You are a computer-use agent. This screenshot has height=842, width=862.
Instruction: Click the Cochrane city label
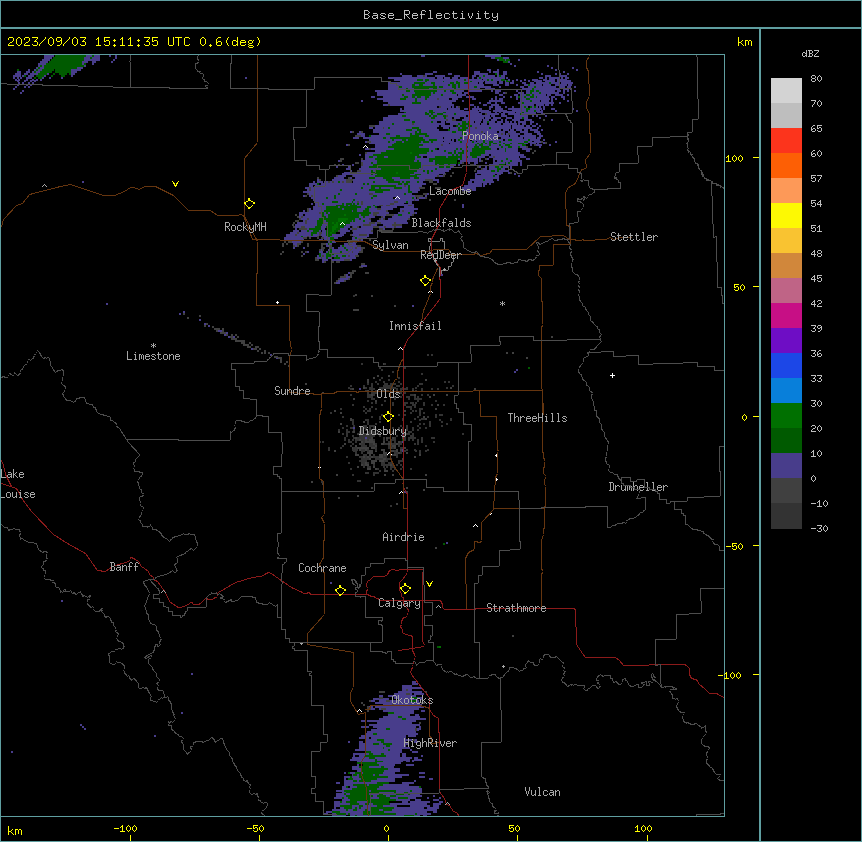point(322,568)
